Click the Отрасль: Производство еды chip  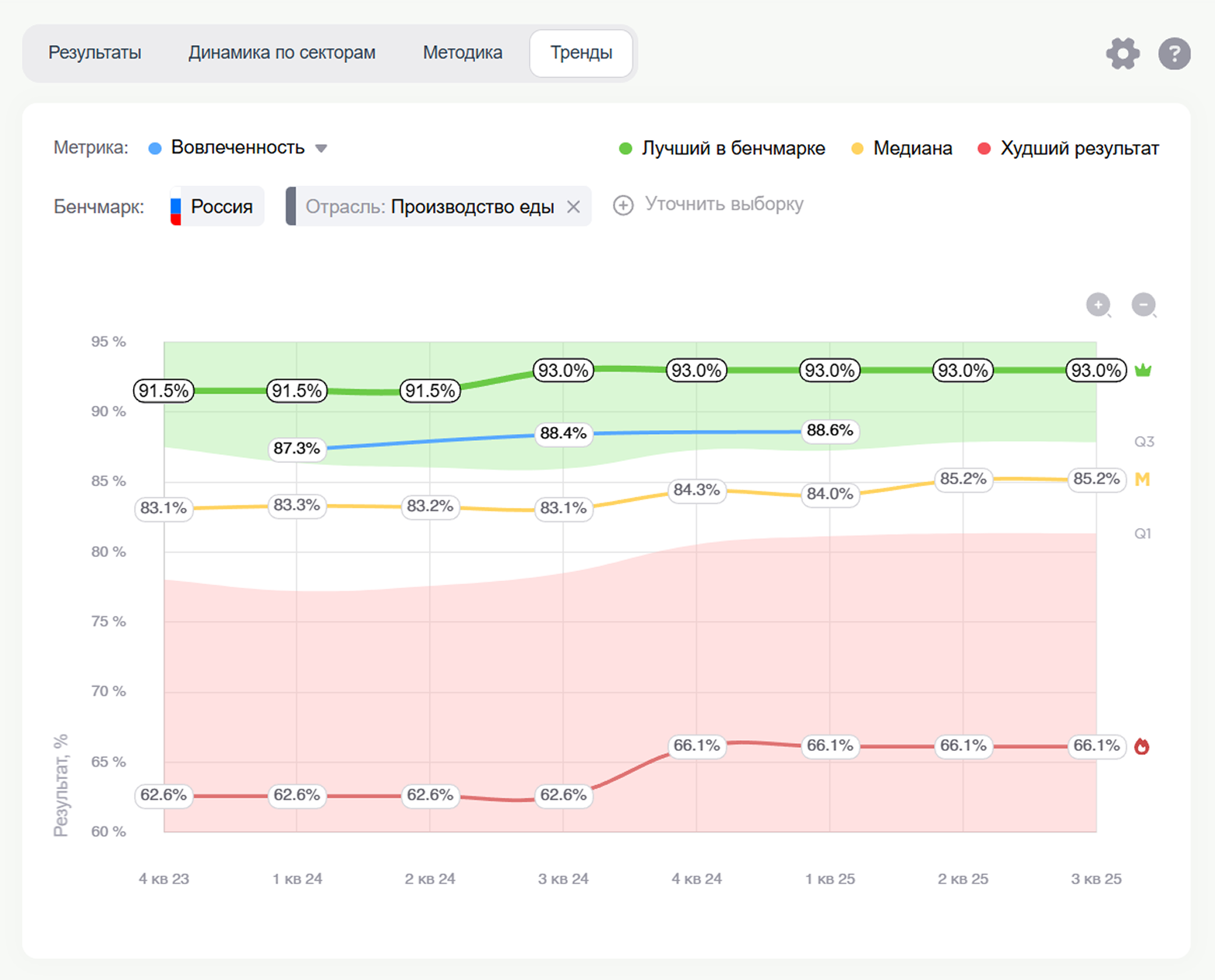click(x=438, y=206)
